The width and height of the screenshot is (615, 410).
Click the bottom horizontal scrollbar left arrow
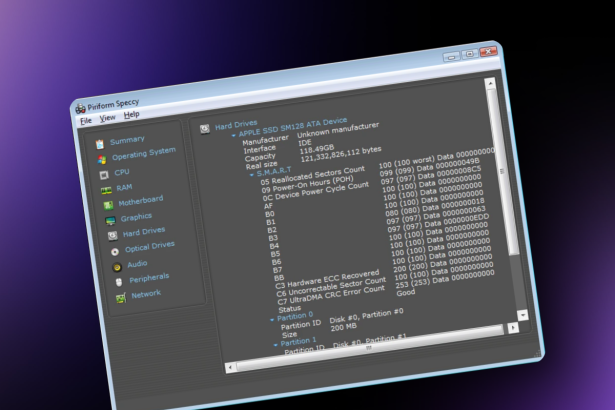click(231, 368)
